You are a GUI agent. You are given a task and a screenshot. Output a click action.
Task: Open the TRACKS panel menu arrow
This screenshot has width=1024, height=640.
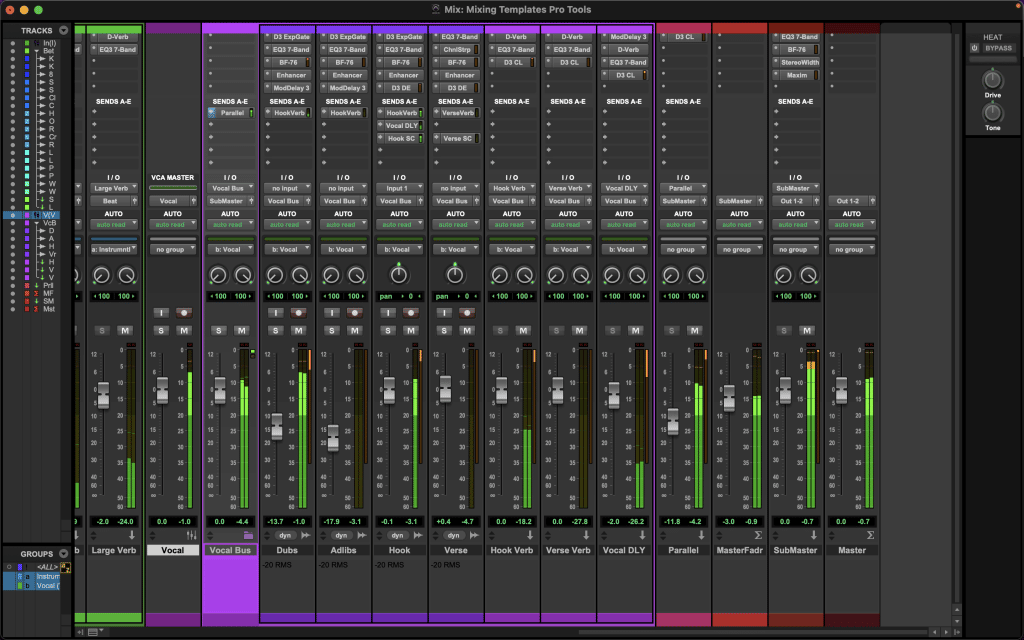click(62, 30)
